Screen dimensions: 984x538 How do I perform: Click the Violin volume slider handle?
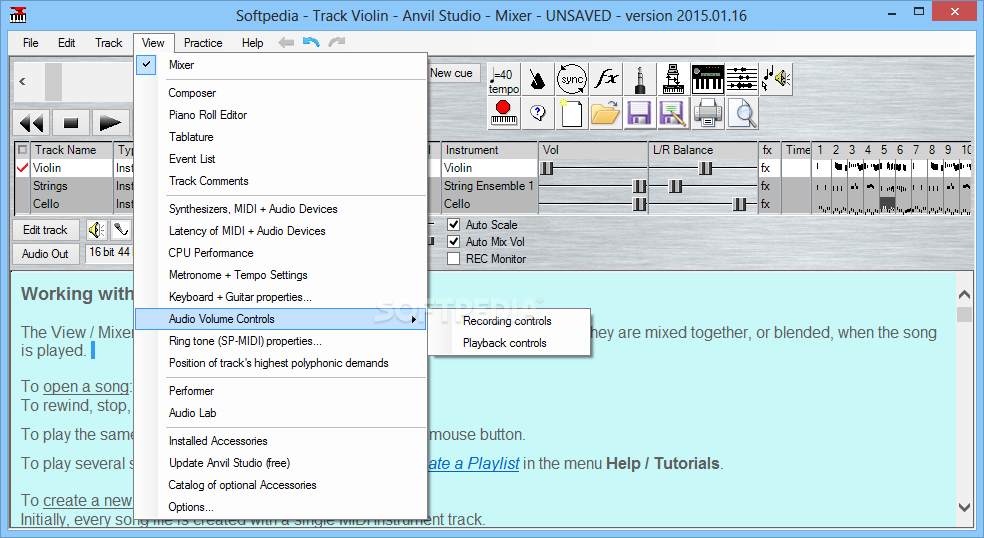click(x=547, y=168)
